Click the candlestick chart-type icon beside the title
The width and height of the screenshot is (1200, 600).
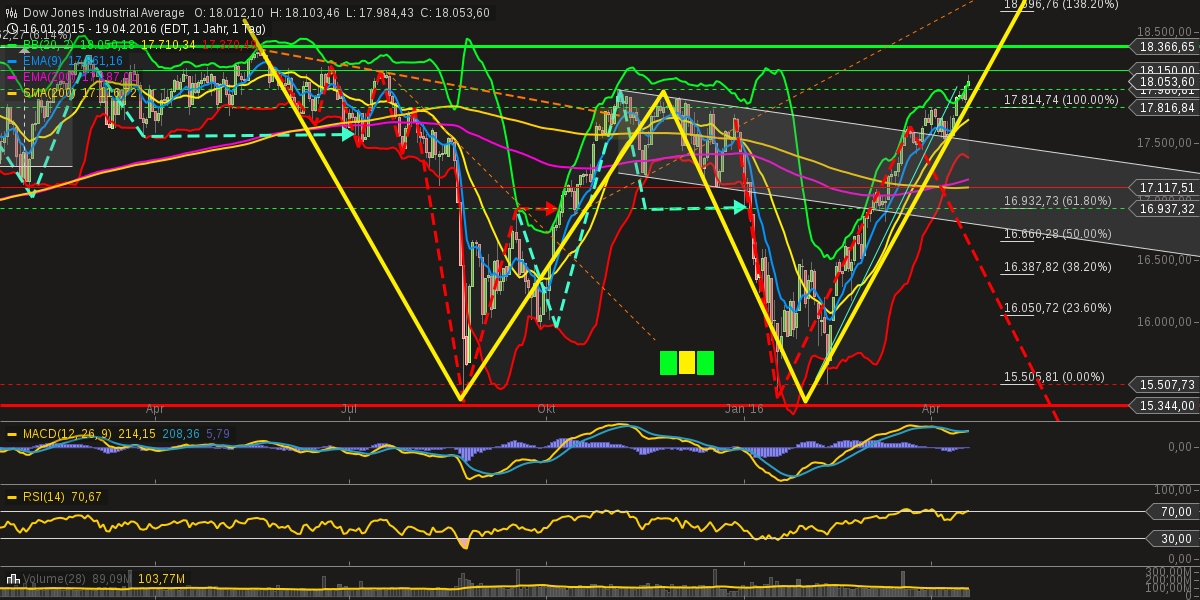tap(12, 12)
